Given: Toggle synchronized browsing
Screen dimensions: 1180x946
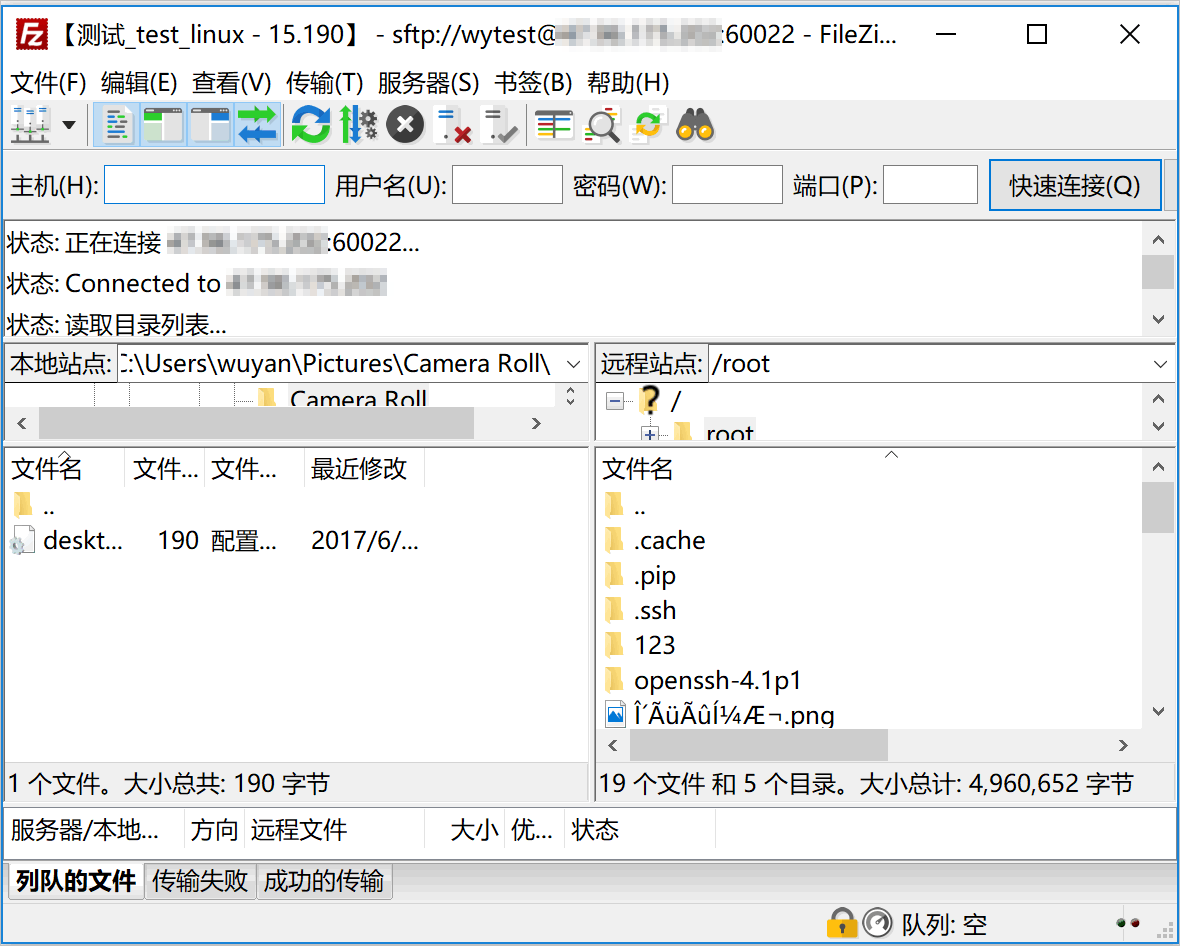Looking at the screenshot, I should (x=648, y=125).
